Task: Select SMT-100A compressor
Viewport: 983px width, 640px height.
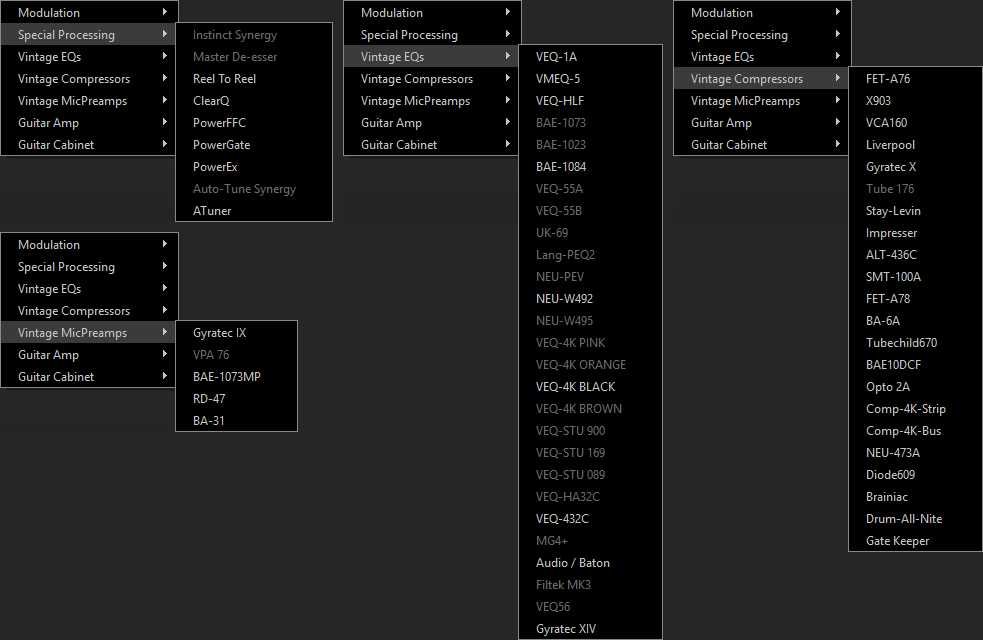Action: (x=915, y=277)
